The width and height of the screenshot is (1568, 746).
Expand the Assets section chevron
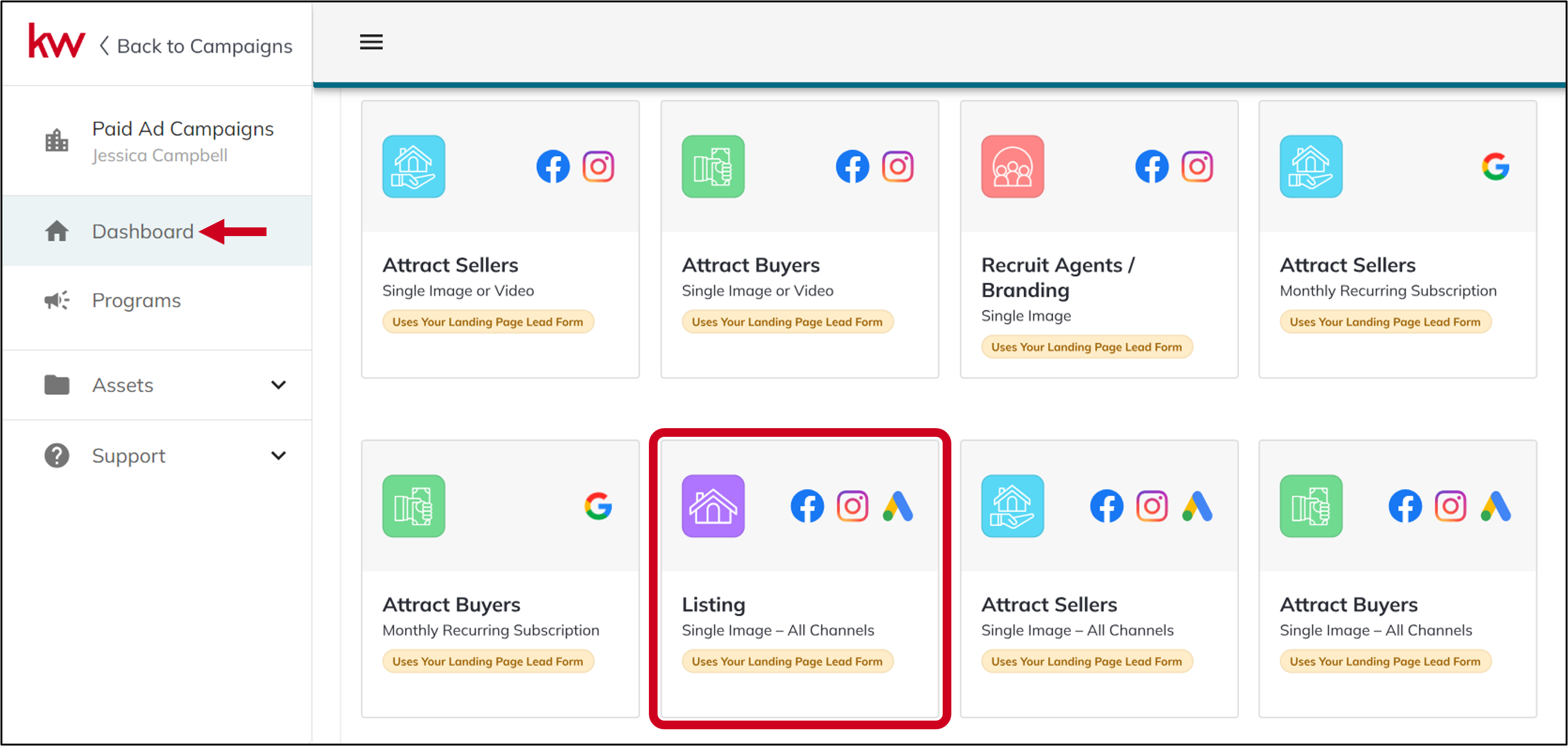click(279, 385)
